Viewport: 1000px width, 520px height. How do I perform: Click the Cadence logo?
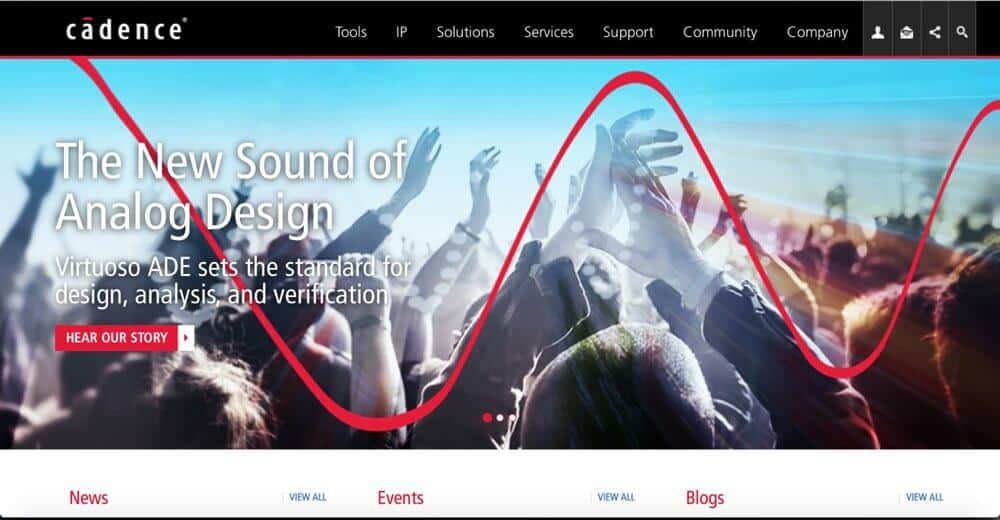[126, 29]
